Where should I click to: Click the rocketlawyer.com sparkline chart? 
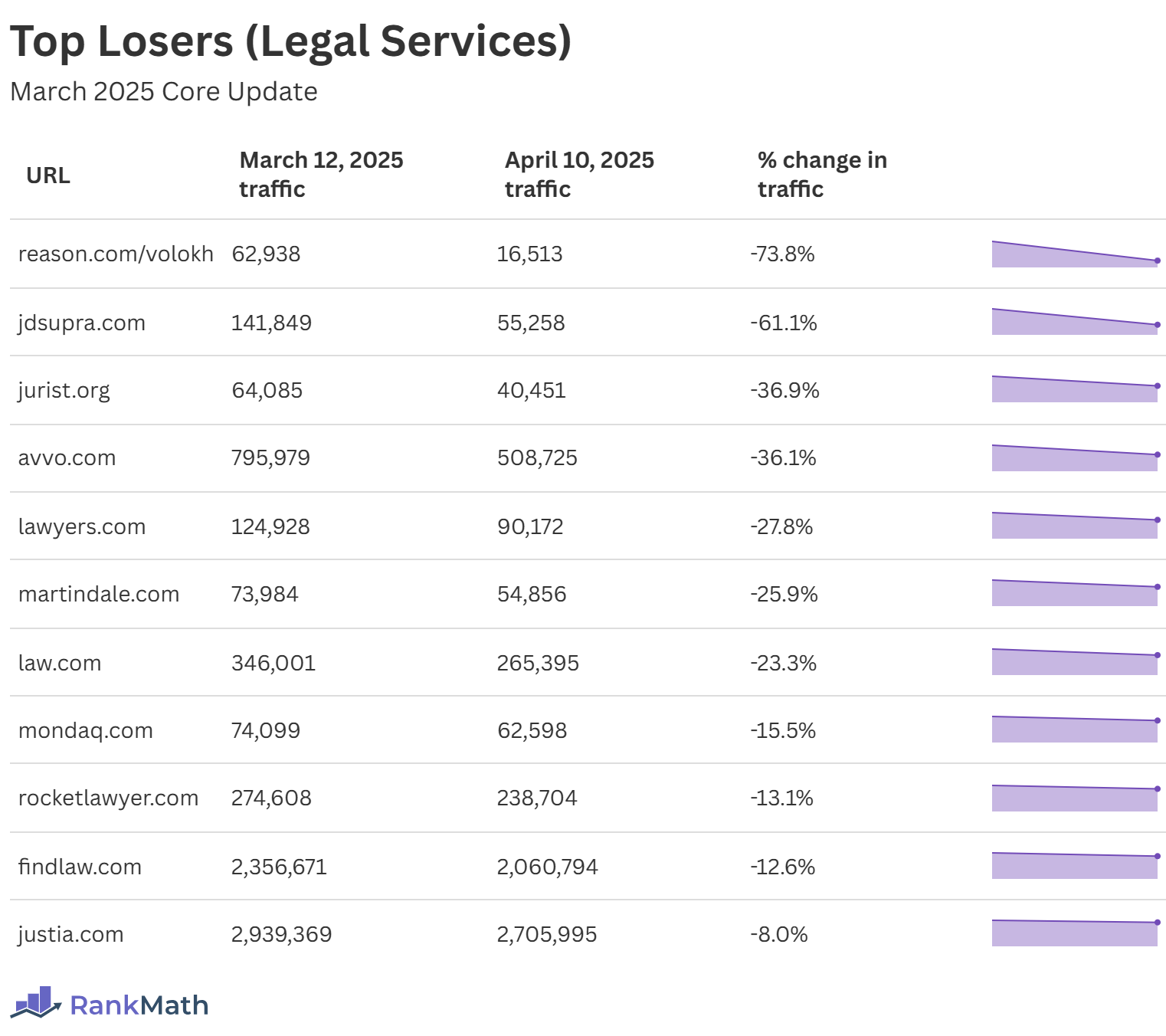pyautogui.click(x=1076, y=798)
